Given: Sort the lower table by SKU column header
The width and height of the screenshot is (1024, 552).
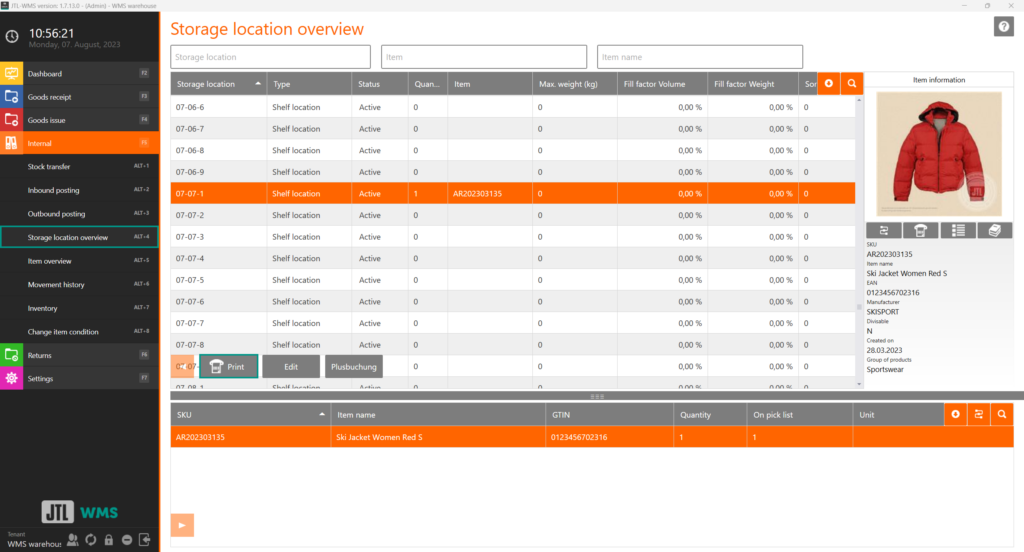Looking at the screenshot, I should coord(250,414).
